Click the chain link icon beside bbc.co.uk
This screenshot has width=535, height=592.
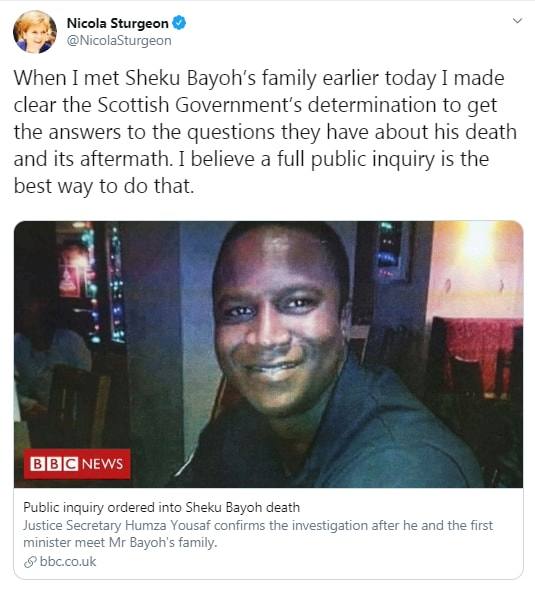point(30,562)
